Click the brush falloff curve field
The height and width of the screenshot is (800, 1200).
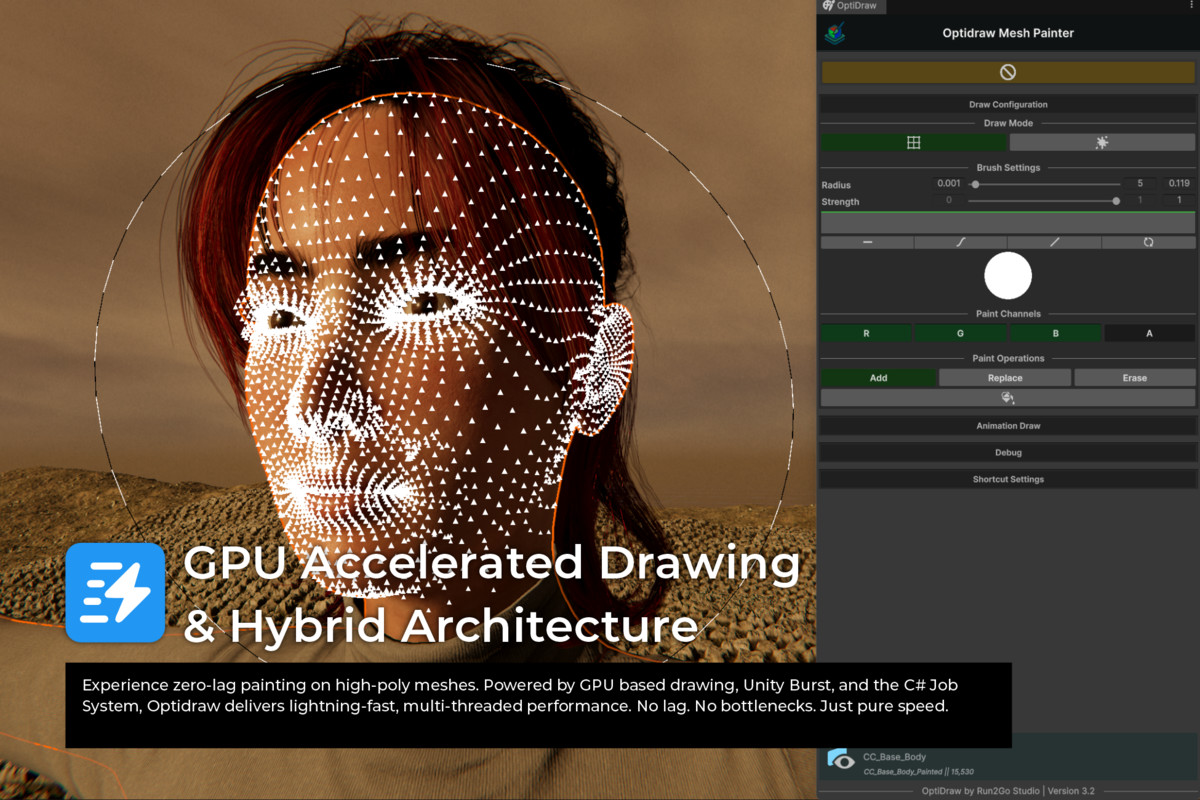coord(1008,223)
